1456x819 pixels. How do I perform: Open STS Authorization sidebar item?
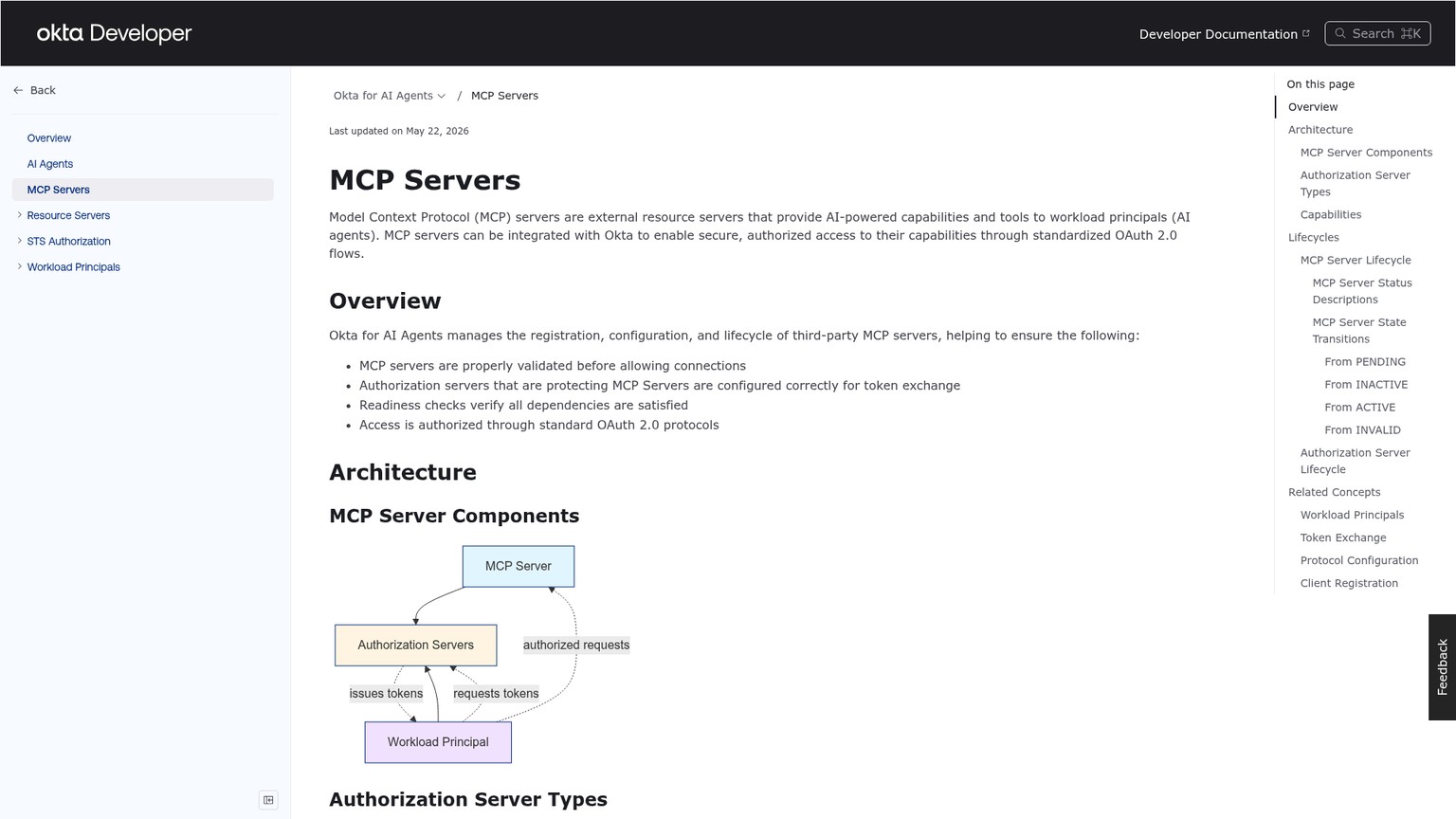[x=68, y=241]
